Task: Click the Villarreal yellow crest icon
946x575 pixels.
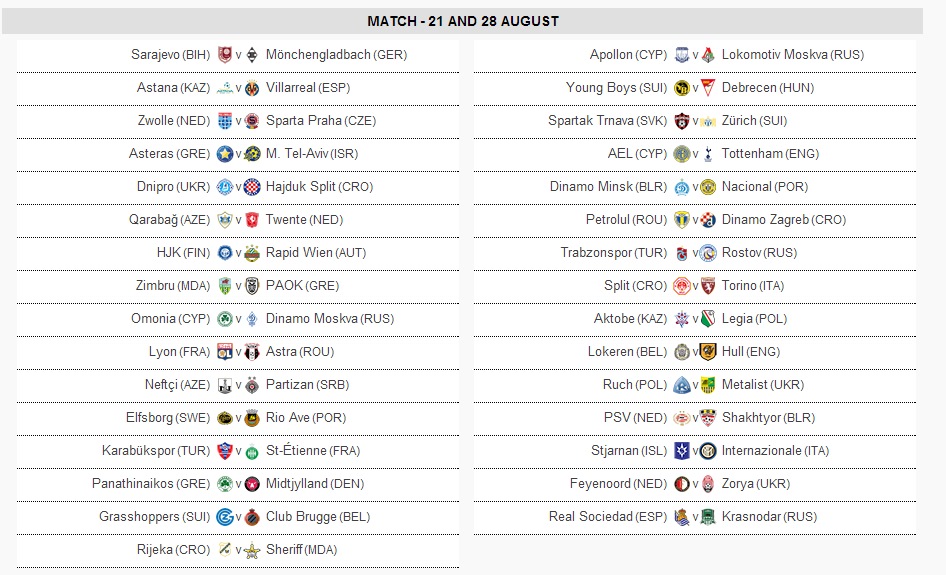Action: coord(252,88)
